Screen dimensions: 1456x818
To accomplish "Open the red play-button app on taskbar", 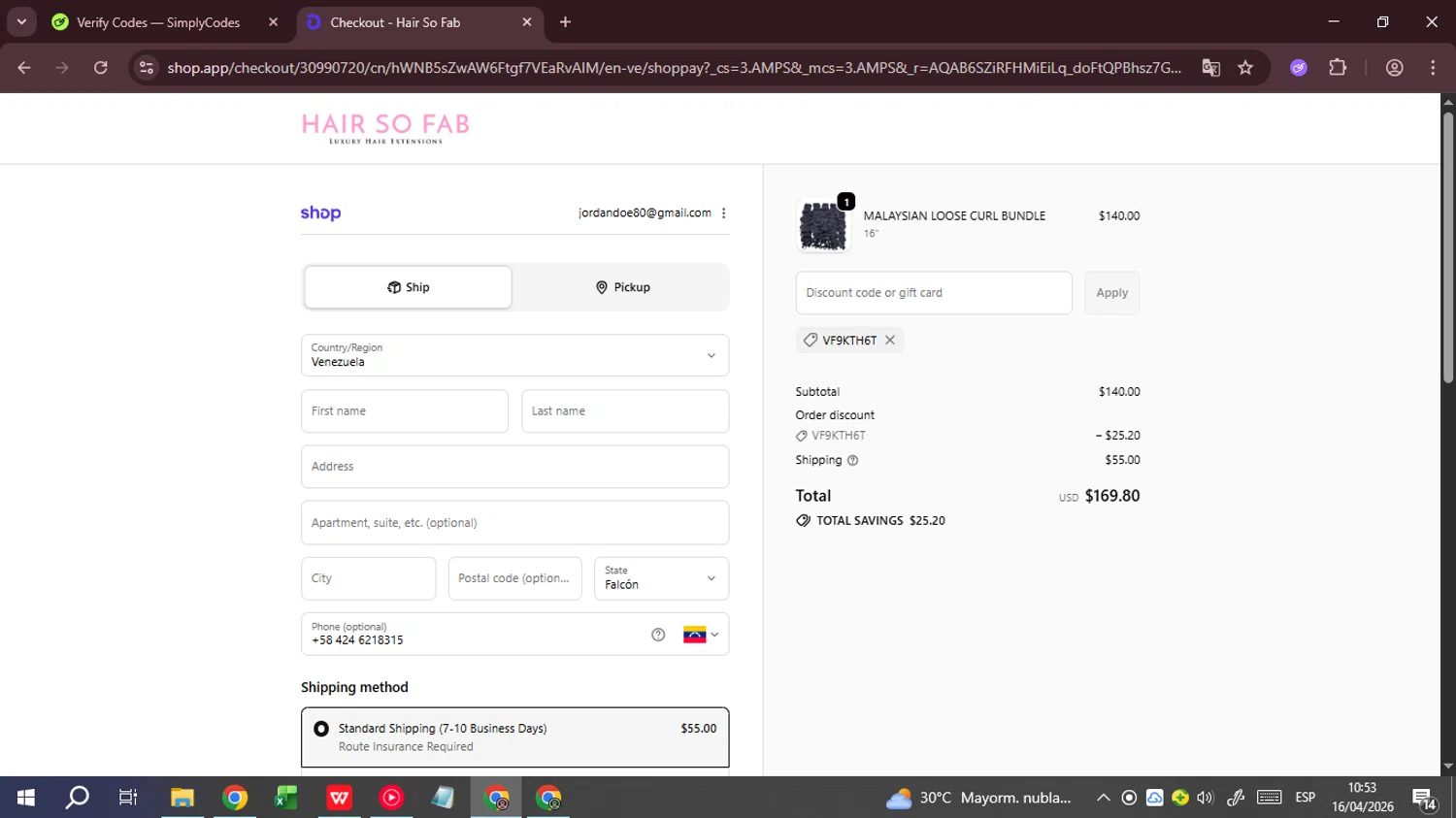I will click(391, 798).
